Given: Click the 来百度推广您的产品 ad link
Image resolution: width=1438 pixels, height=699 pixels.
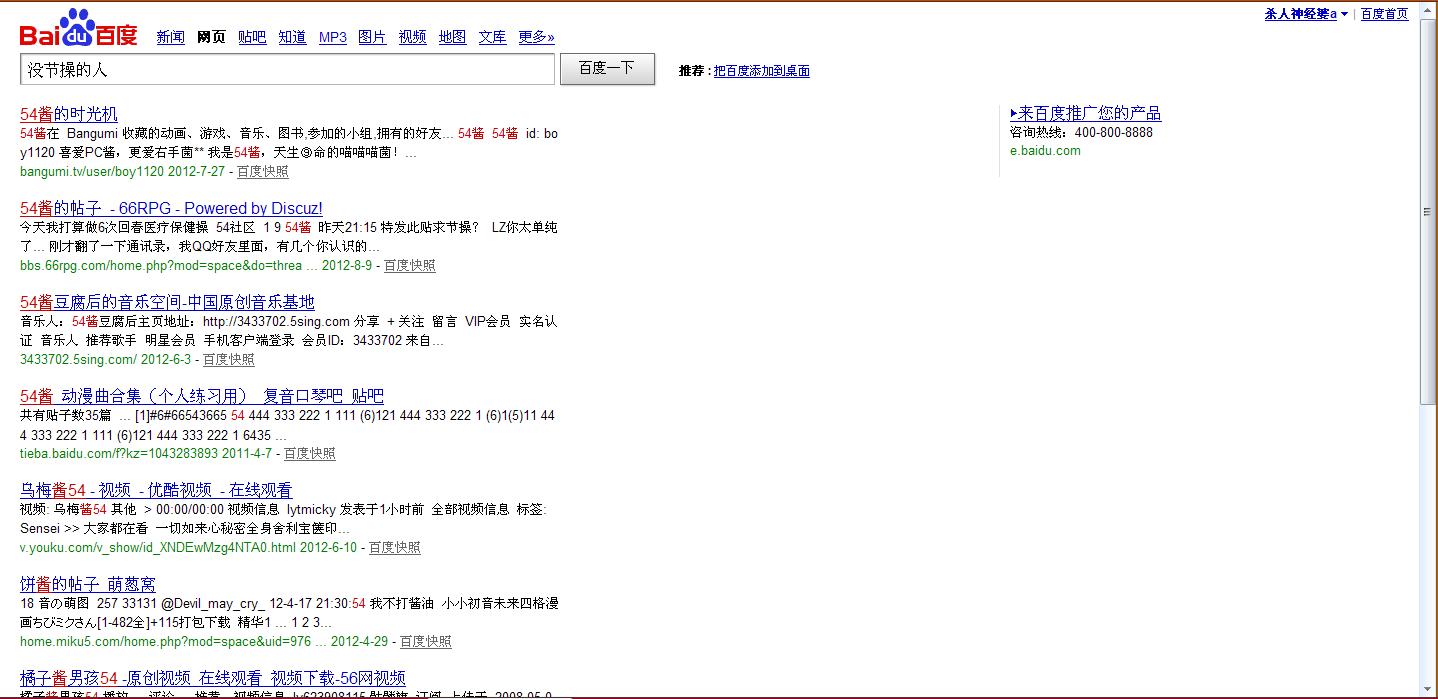Looking at the screenshot, I should tap(1086, 113).
